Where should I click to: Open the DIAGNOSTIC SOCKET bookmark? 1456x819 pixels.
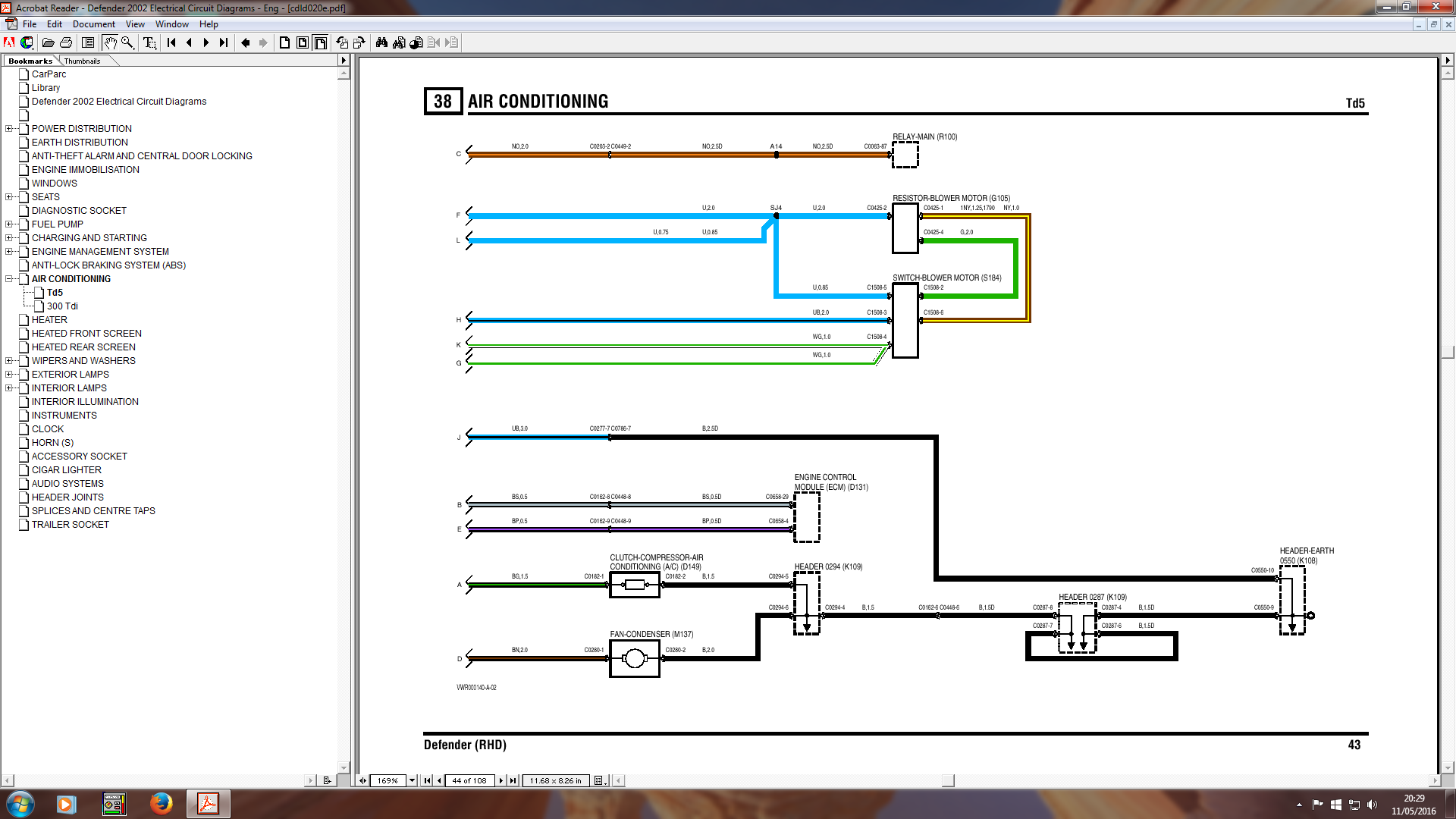click(x=79, y=211)
